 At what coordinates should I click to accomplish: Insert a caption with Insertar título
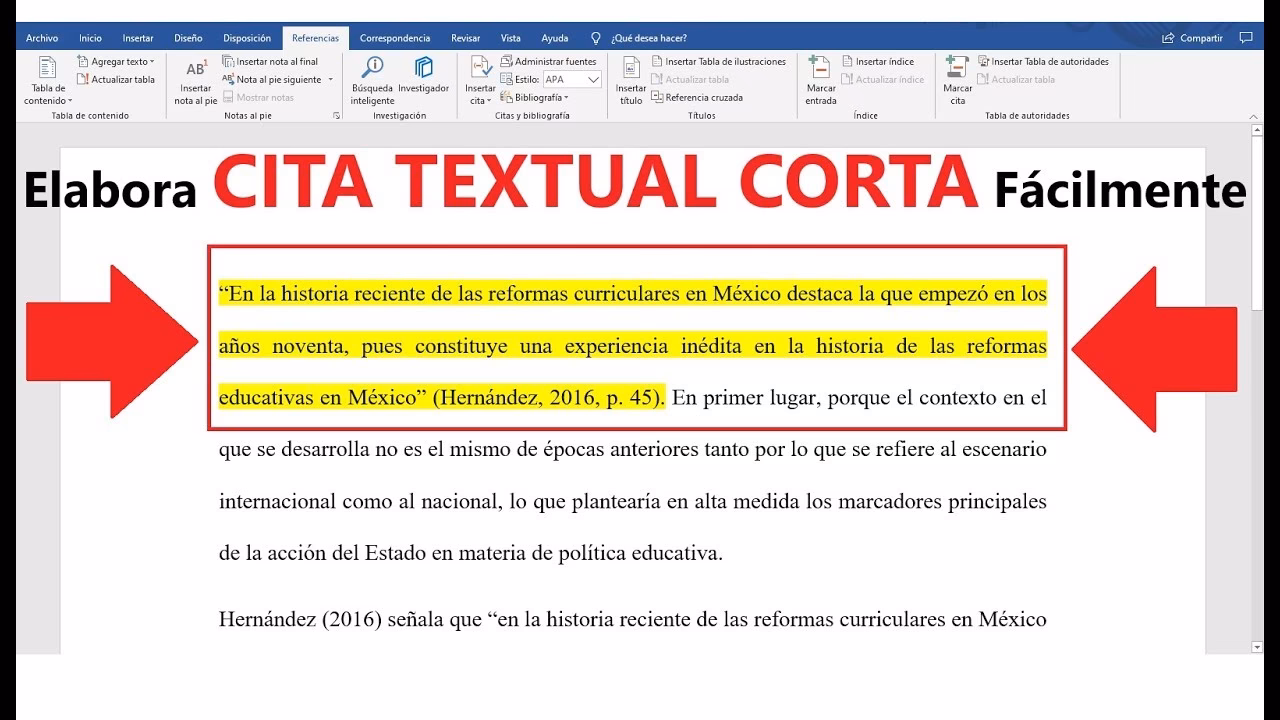click(630, 80)
